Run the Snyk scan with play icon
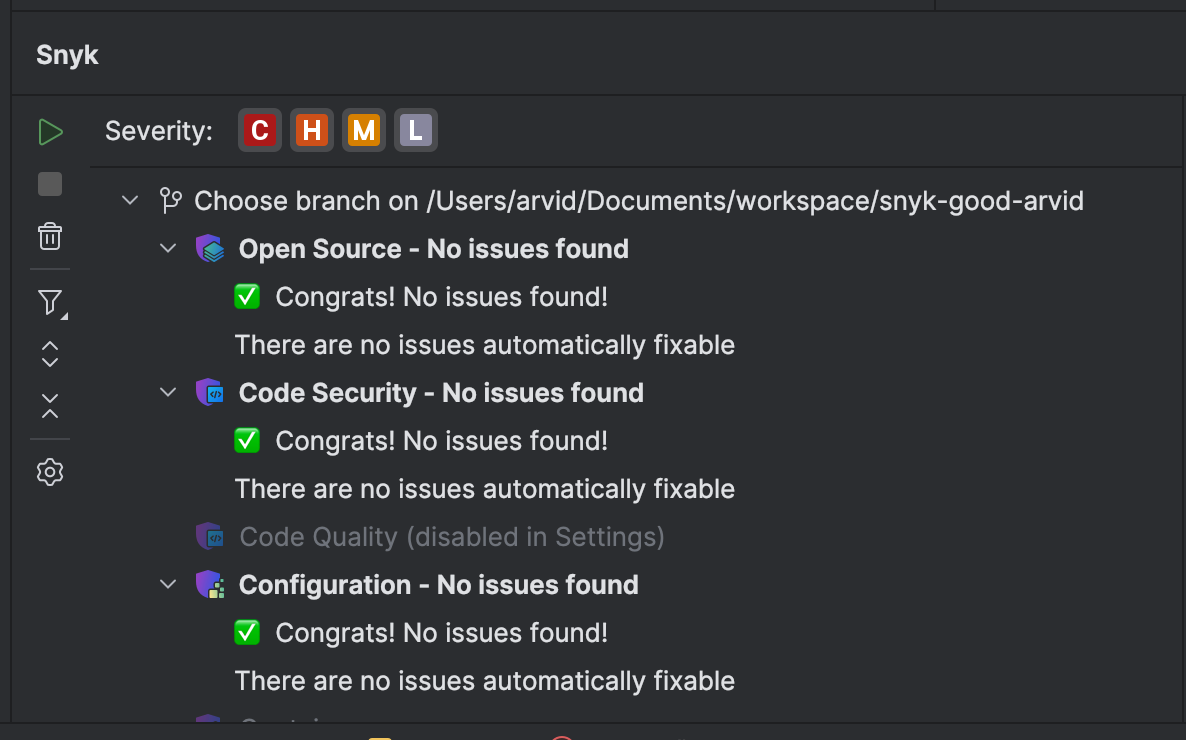Screen dimensions: 1186x740 (x=50, y=132)
